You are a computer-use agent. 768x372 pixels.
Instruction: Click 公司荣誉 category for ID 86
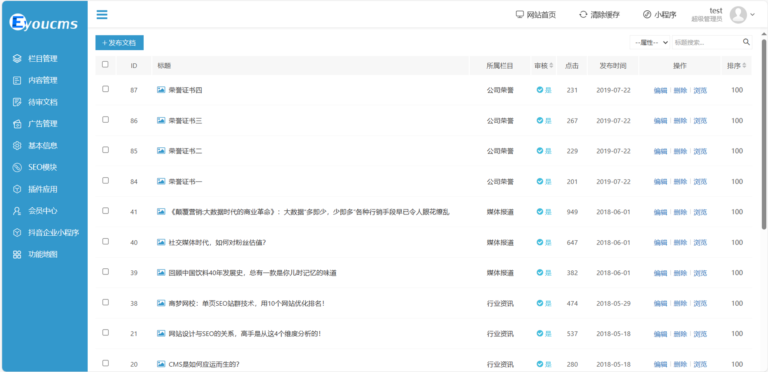tap(500, 121)
